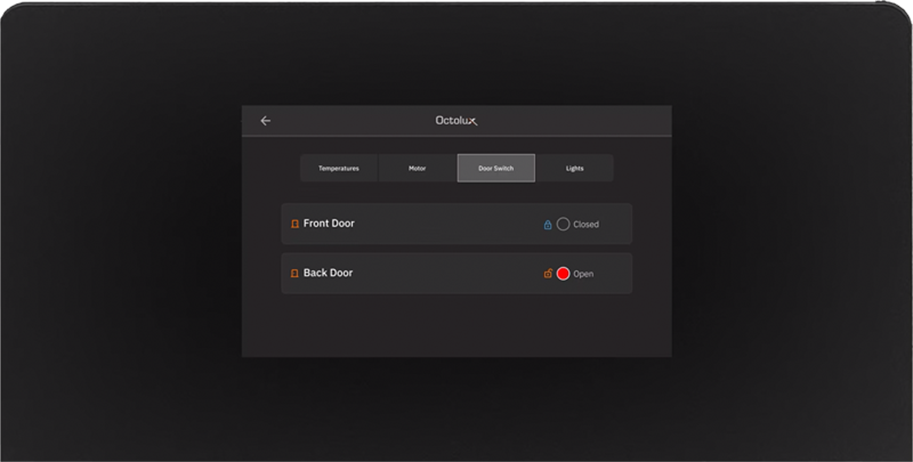Toggle the Front Door status indicator circle
The width and height of the screenshot is (913, 462).
pos(563,224)
